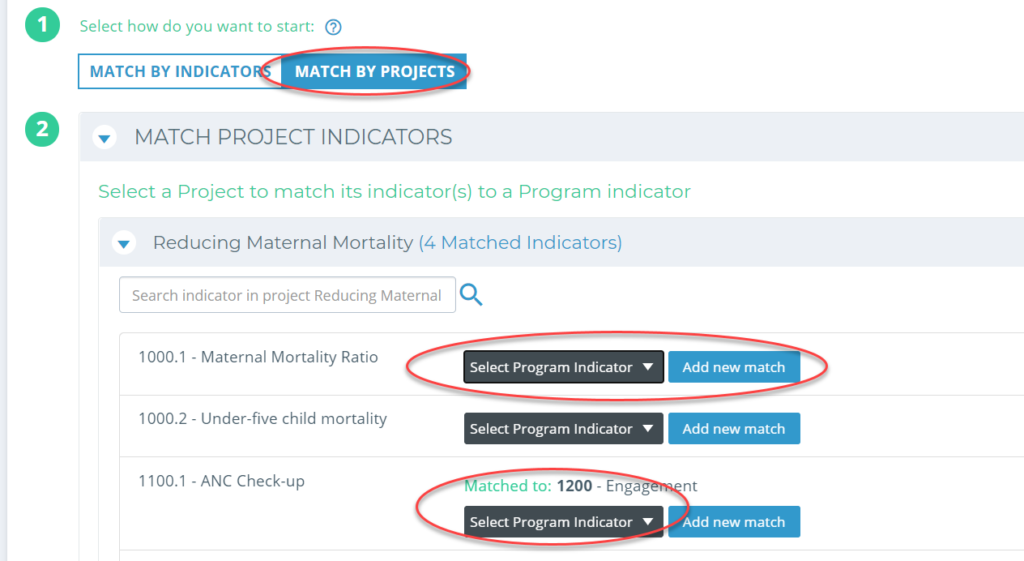This screenshot has width=1024, height=561.
Task: Add new match for Maternal Mortality Ratio
Action: 734,367
